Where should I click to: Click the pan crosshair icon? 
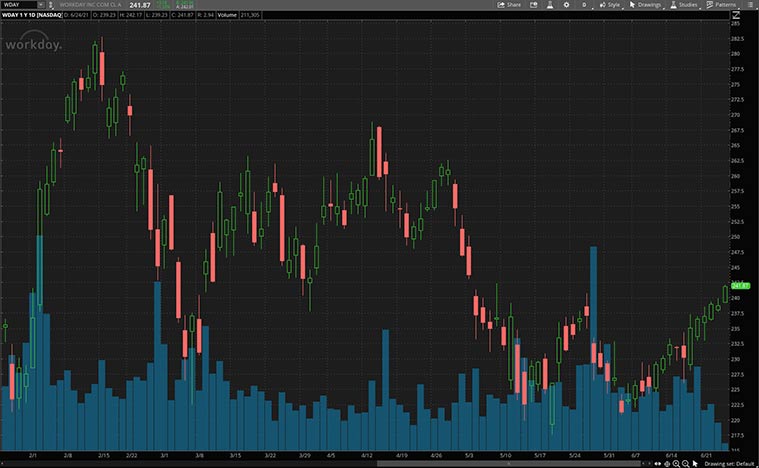pyautogui.click(x=667, y=464)
